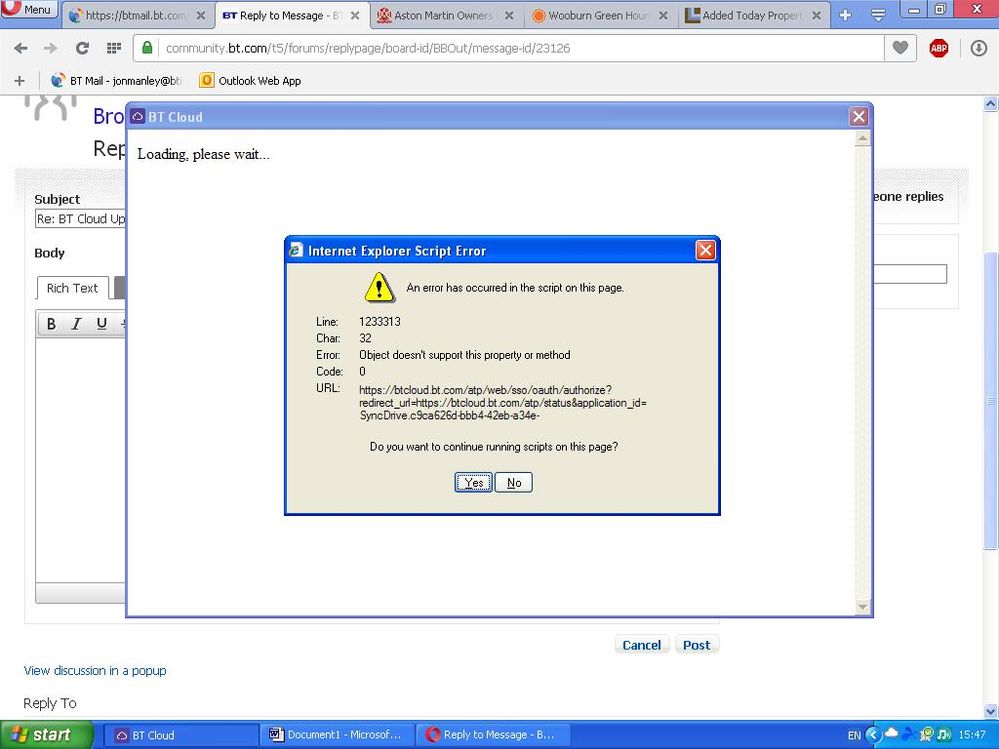Viewport: 999px width, 749px height.
Task: Close the Internet Explorer Script Error dialog
Action: click(x=705, y=250)
